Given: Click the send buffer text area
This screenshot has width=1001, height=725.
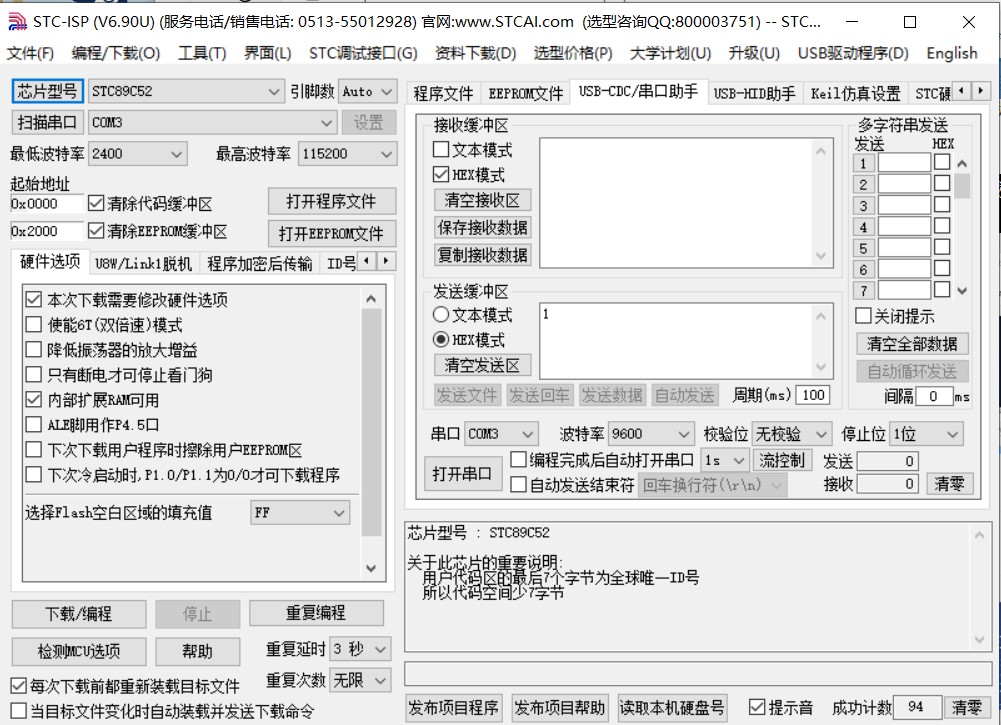Looking at the screenshot, I should 677,341.
